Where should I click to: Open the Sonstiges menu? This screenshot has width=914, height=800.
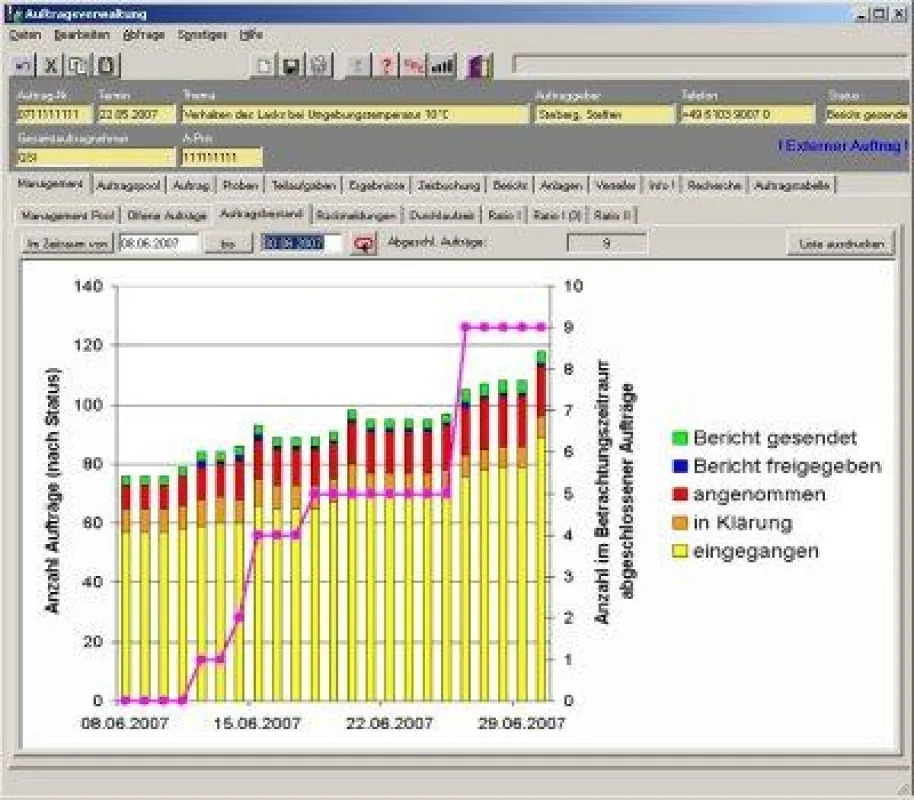coord(202,36)
